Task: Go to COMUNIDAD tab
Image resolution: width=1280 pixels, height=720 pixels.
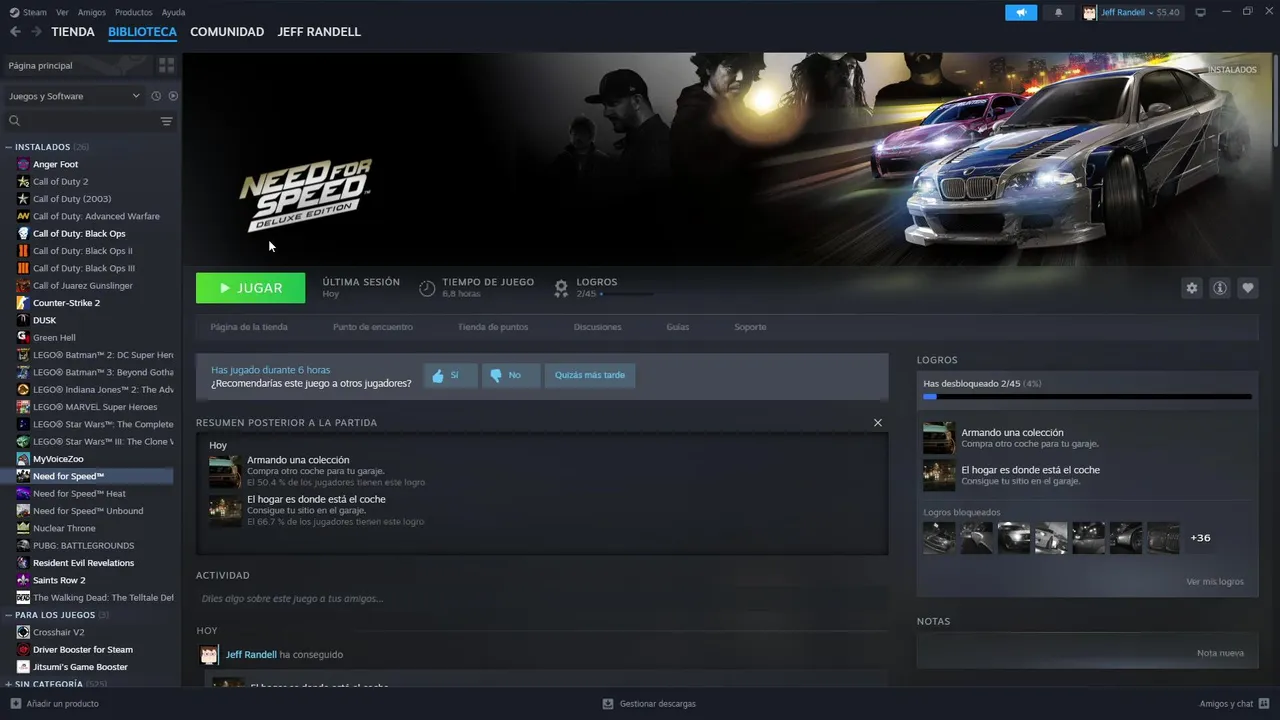Action: point(227,32)
